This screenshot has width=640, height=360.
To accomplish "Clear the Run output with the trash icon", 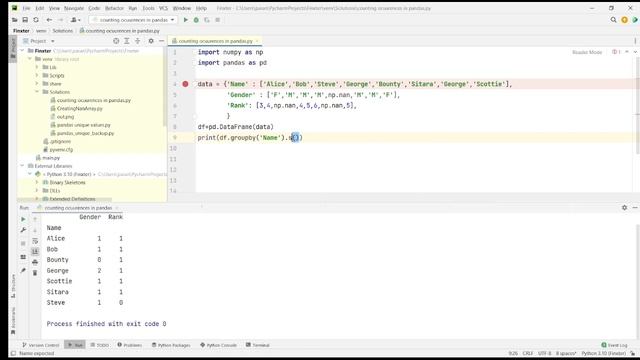I will [x=35, y=273].
